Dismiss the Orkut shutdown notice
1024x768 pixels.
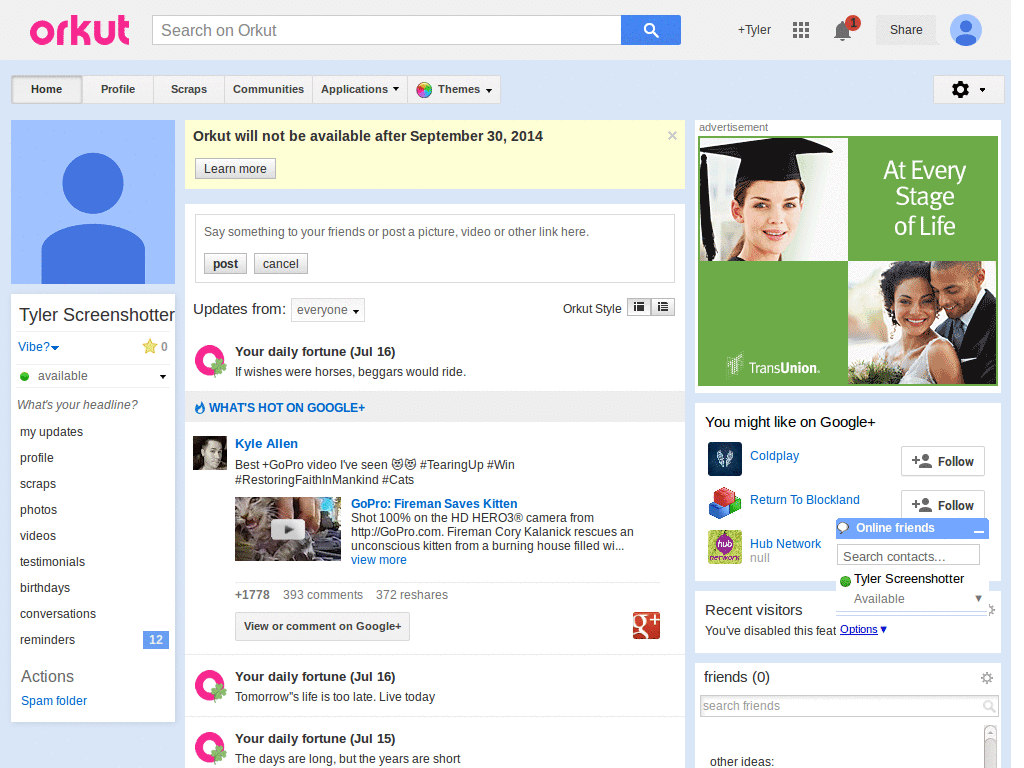672,136
